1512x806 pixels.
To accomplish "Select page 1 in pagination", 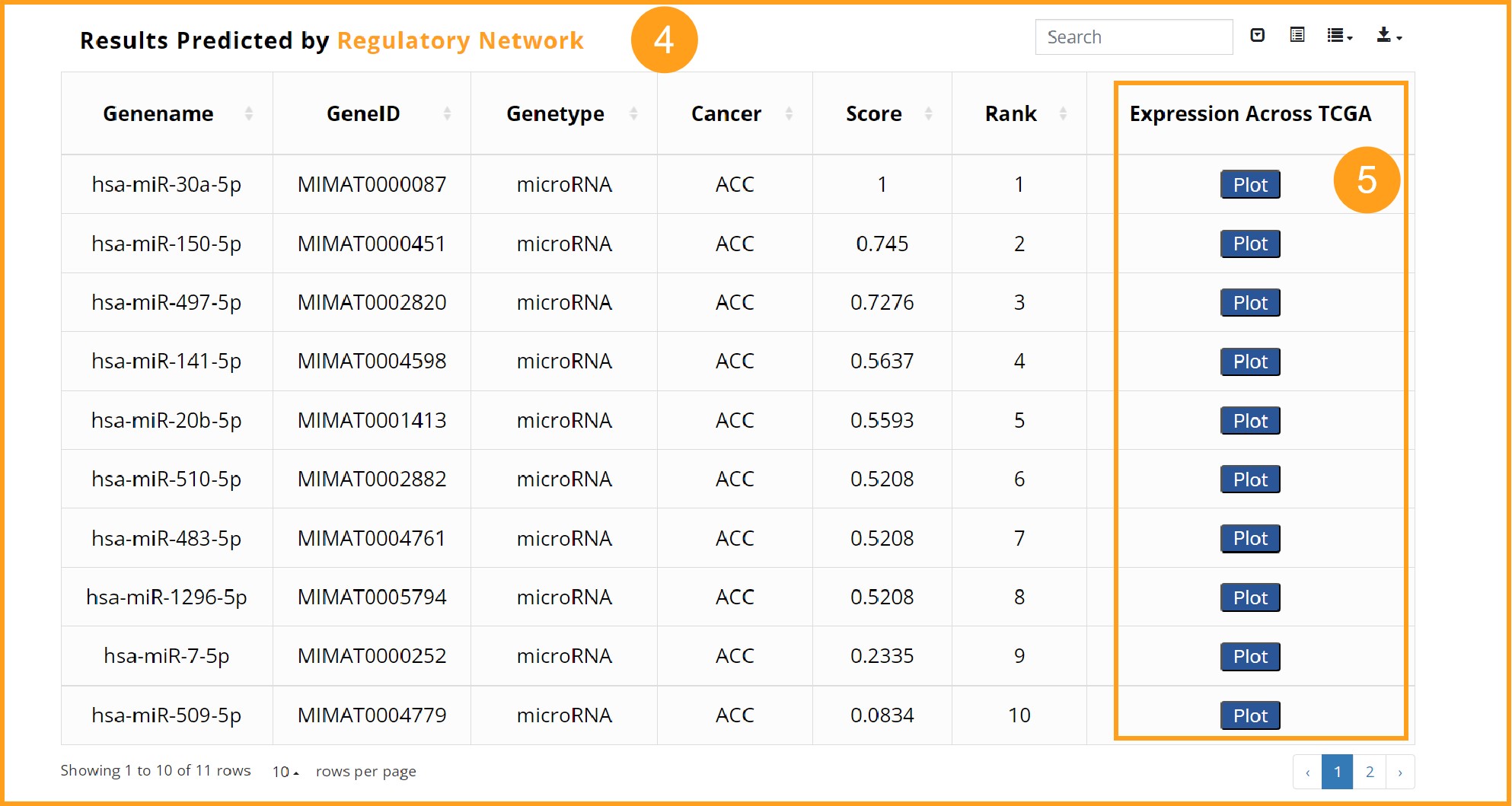I will (x=1337, y=772).
